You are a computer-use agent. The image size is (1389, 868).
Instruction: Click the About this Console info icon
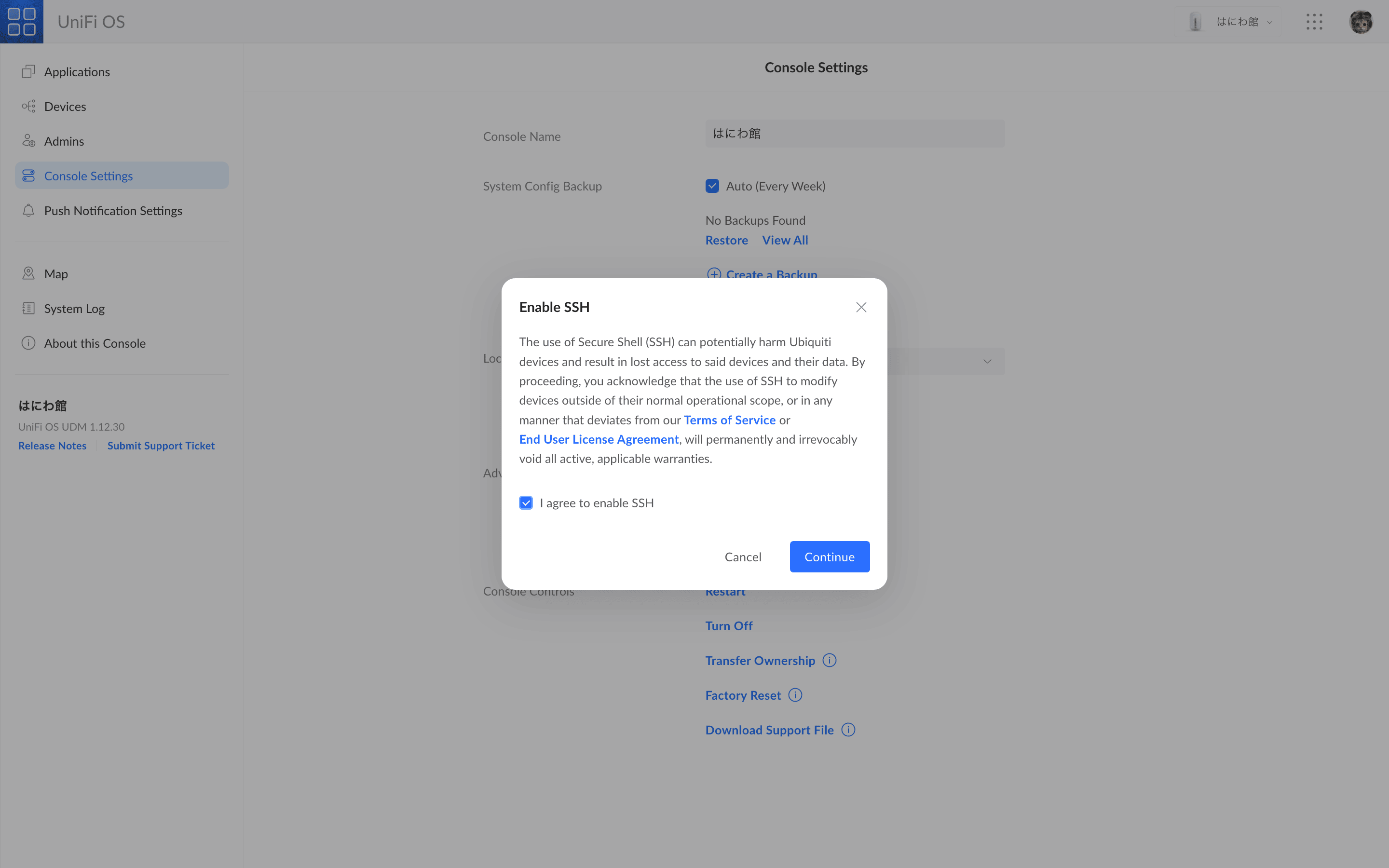pyautogui.click(x=28, y=343)
